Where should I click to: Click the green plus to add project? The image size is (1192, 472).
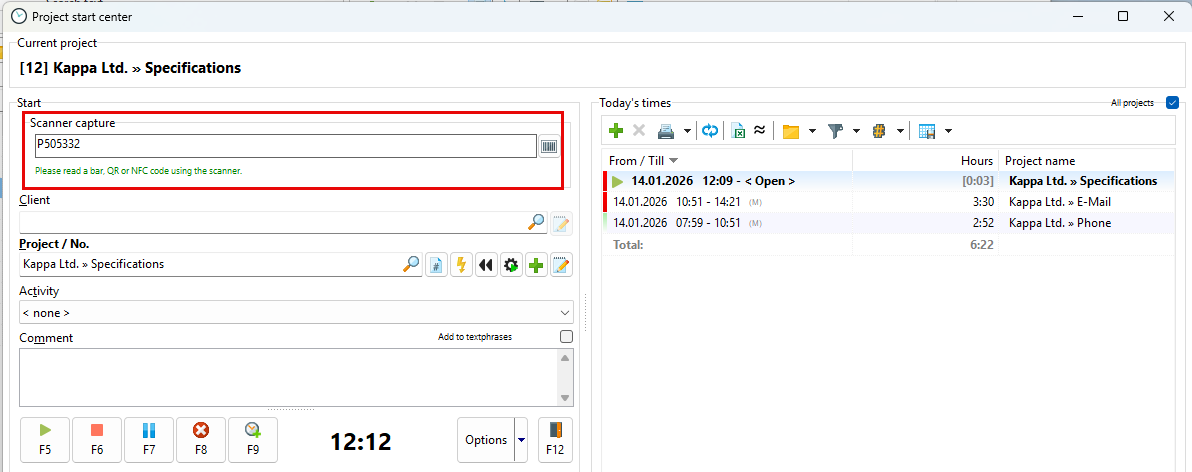(x=536, y=265)
